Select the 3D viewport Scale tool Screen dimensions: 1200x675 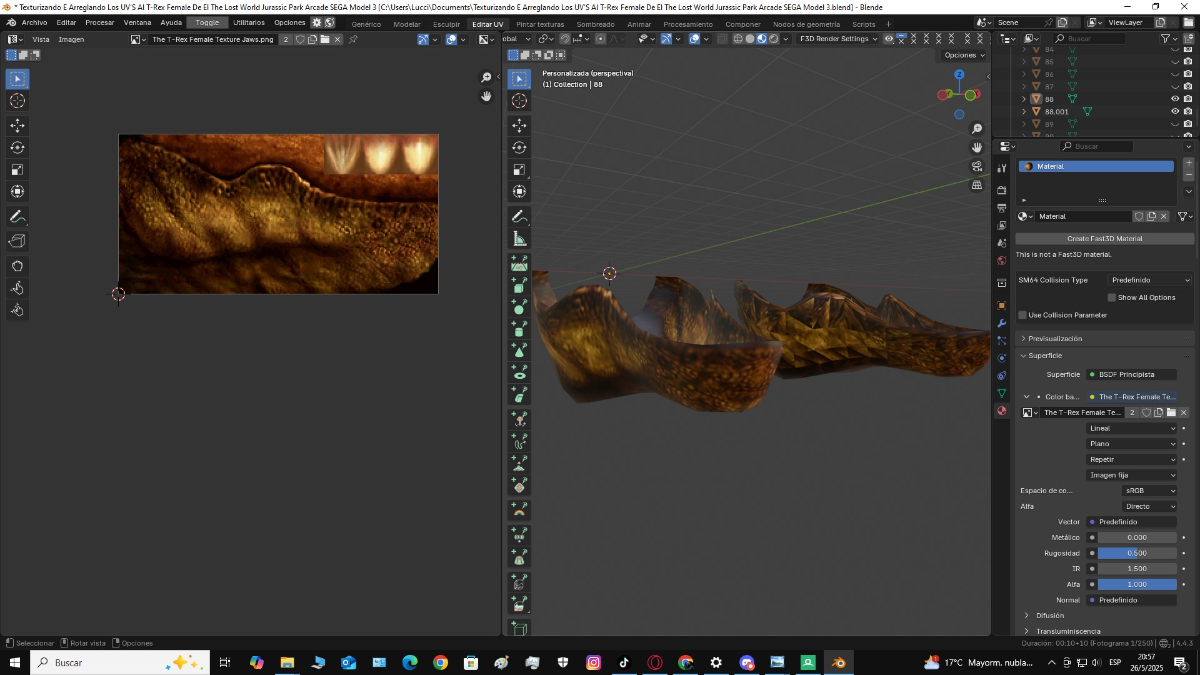[x=519, y=169]
